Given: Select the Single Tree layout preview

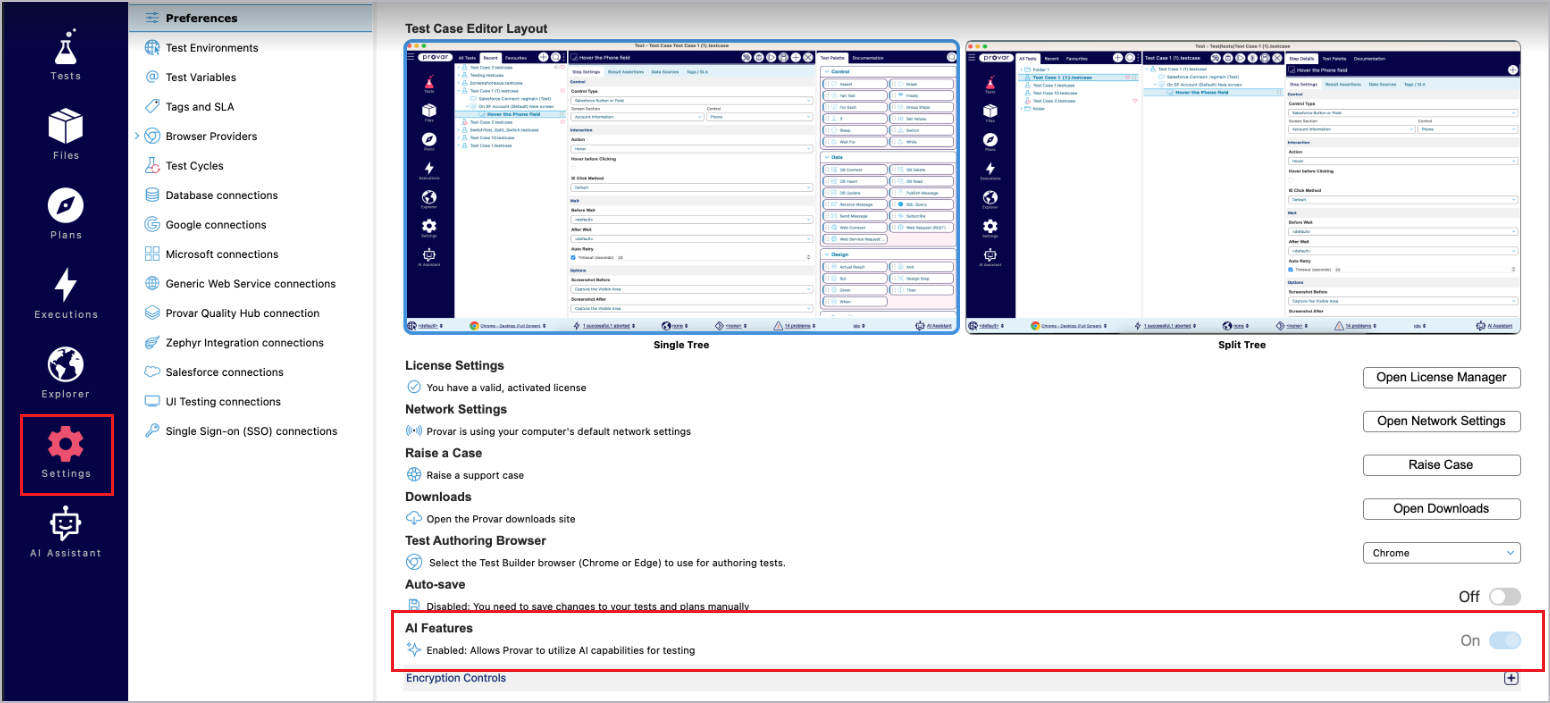Looking at the screenshot, I should (x=679, y=185).
